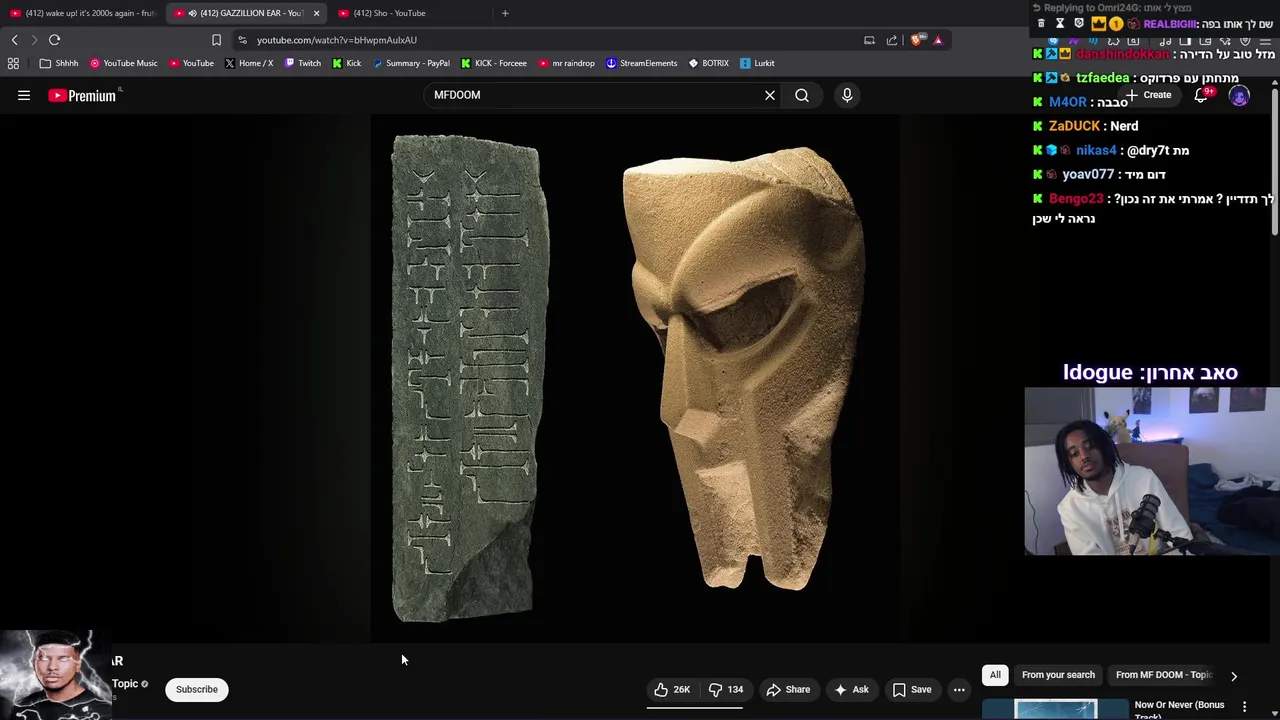Click username yoav077 in chat

(x=1088, y=175)
